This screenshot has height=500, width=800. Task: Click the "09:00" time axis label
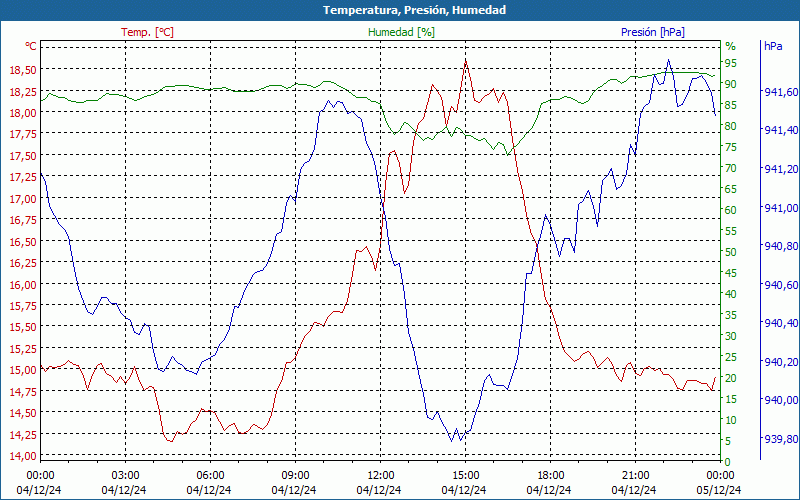(295, 475)
